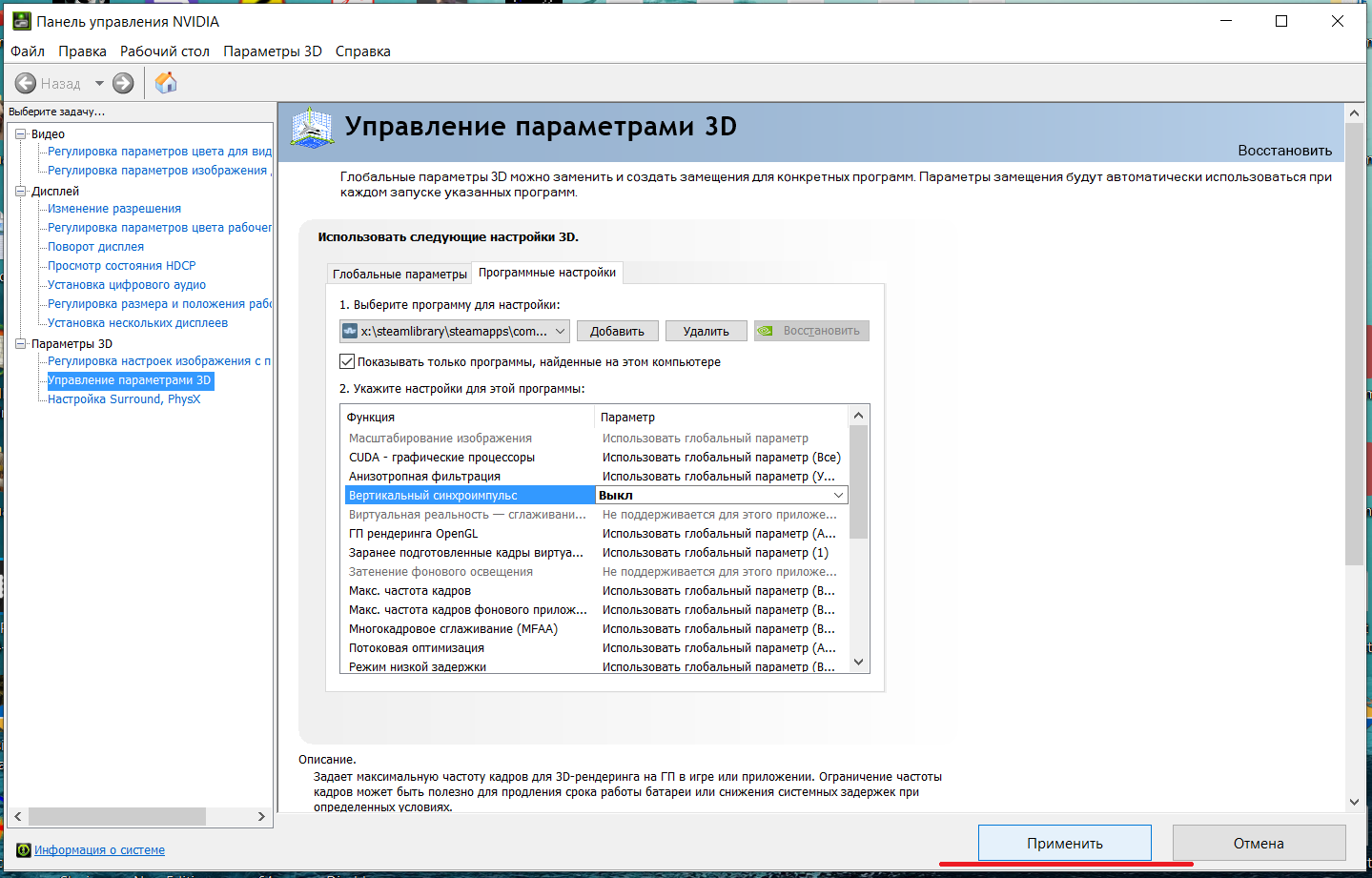Screen dimensions: 1372x878
Task: Open the Файл menu
Action: point(28,51)
